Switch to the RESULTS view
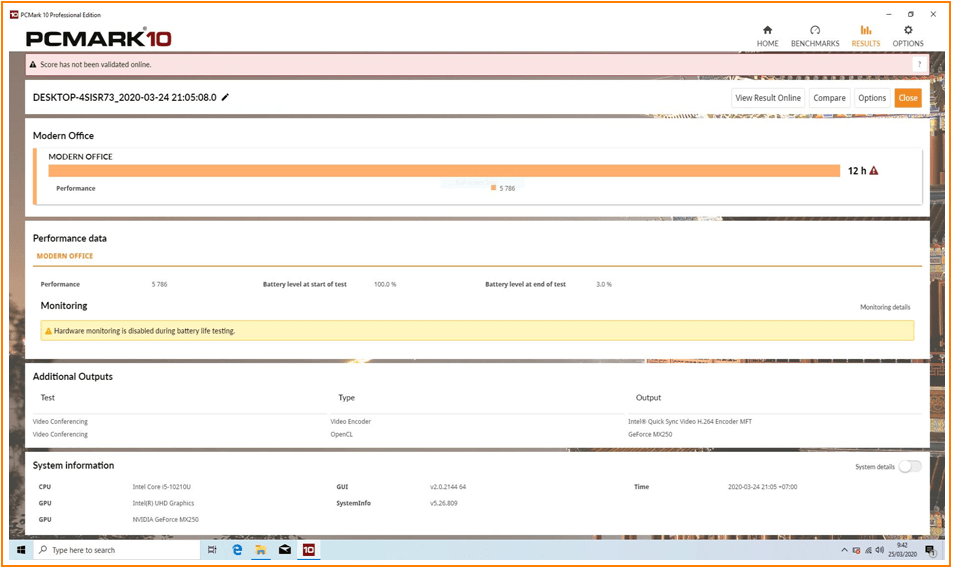Viewport: 953px width, 569px height. click(865, 36)
